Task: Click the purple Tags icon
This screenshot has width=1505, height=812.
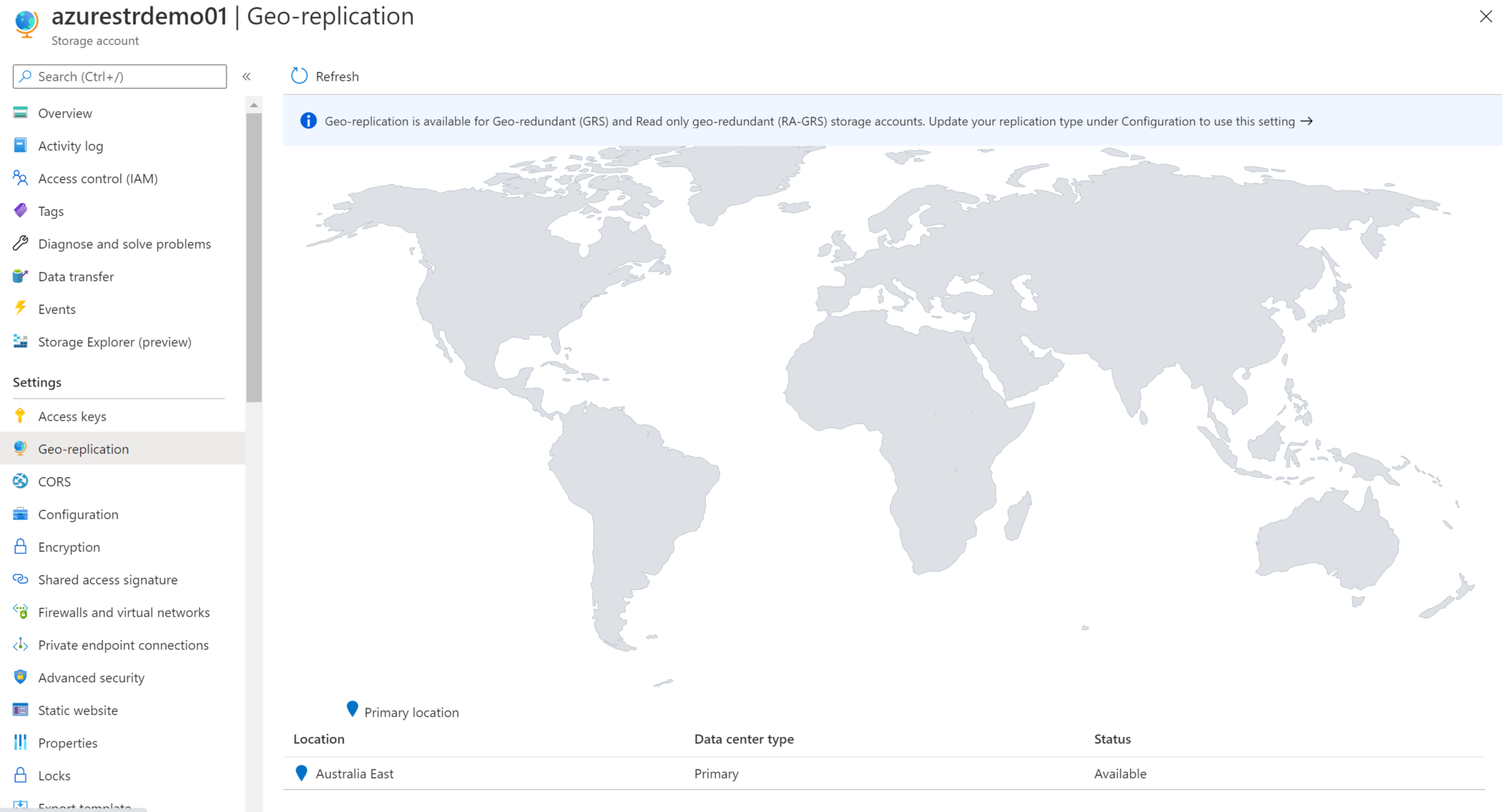Action: click(x=21, y=211)
